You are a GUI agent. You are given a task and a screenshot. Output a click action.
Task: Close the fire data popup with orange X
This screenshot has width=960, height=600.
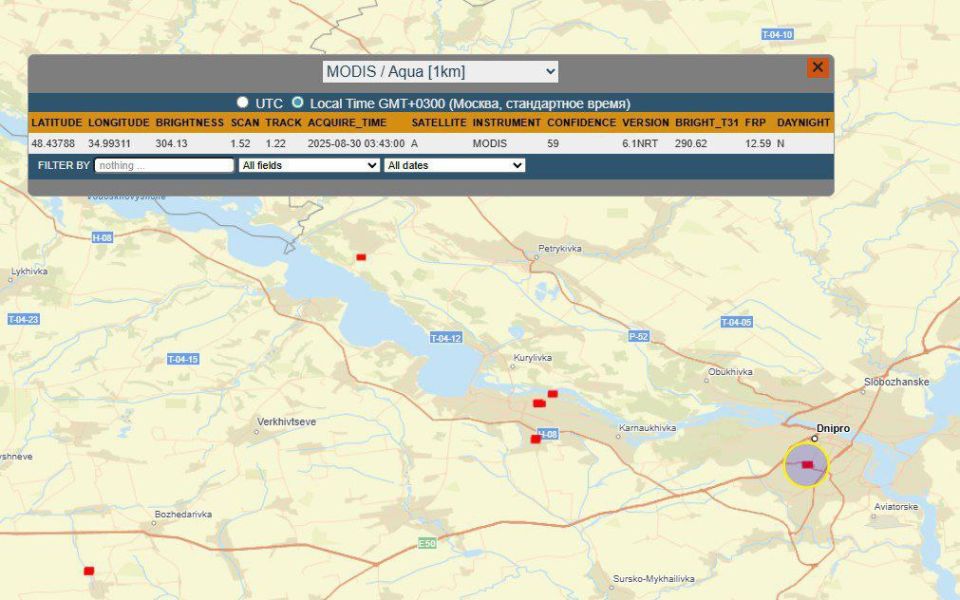817,68
